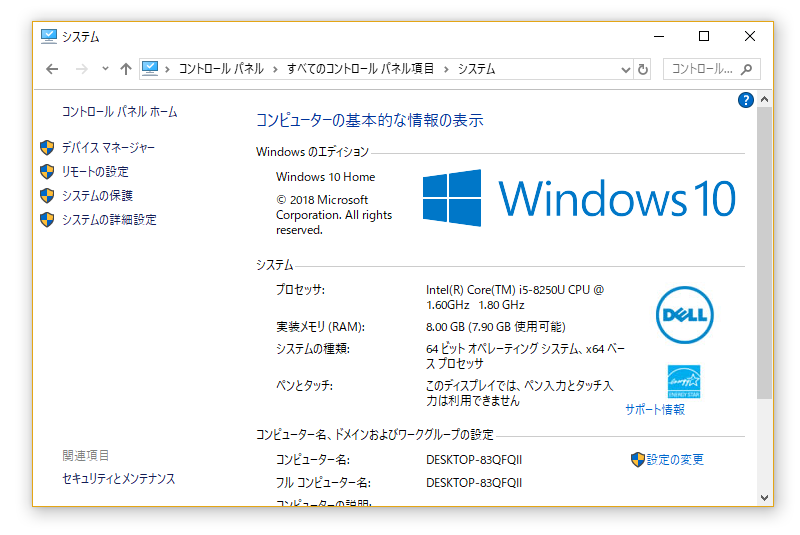Click the Windows 10 Home text
The width and height of the screenshot is (800, 535).
[326, 177]
